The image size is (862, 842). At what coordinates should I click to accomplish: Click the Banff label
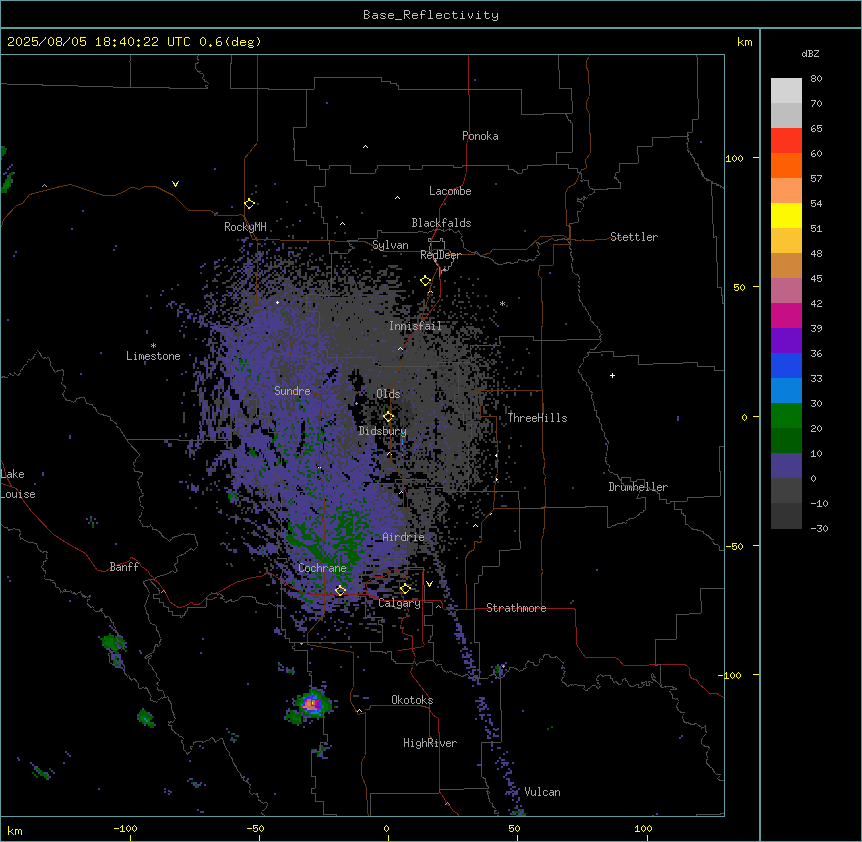point(124,567)
